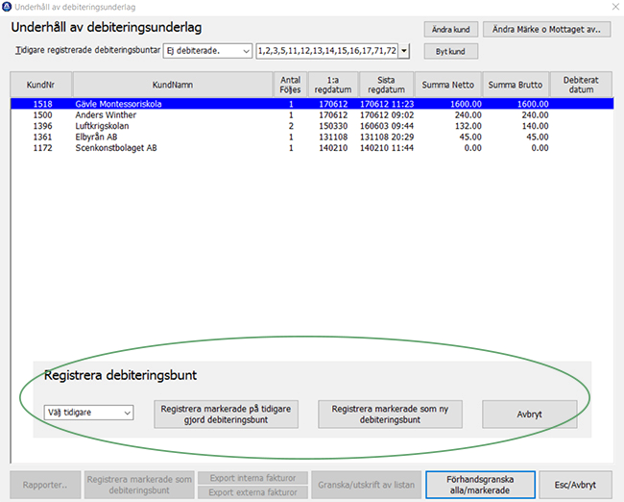Select row Anders Winther
Screen dimensions: 624x502
click(x=312, y=115)
